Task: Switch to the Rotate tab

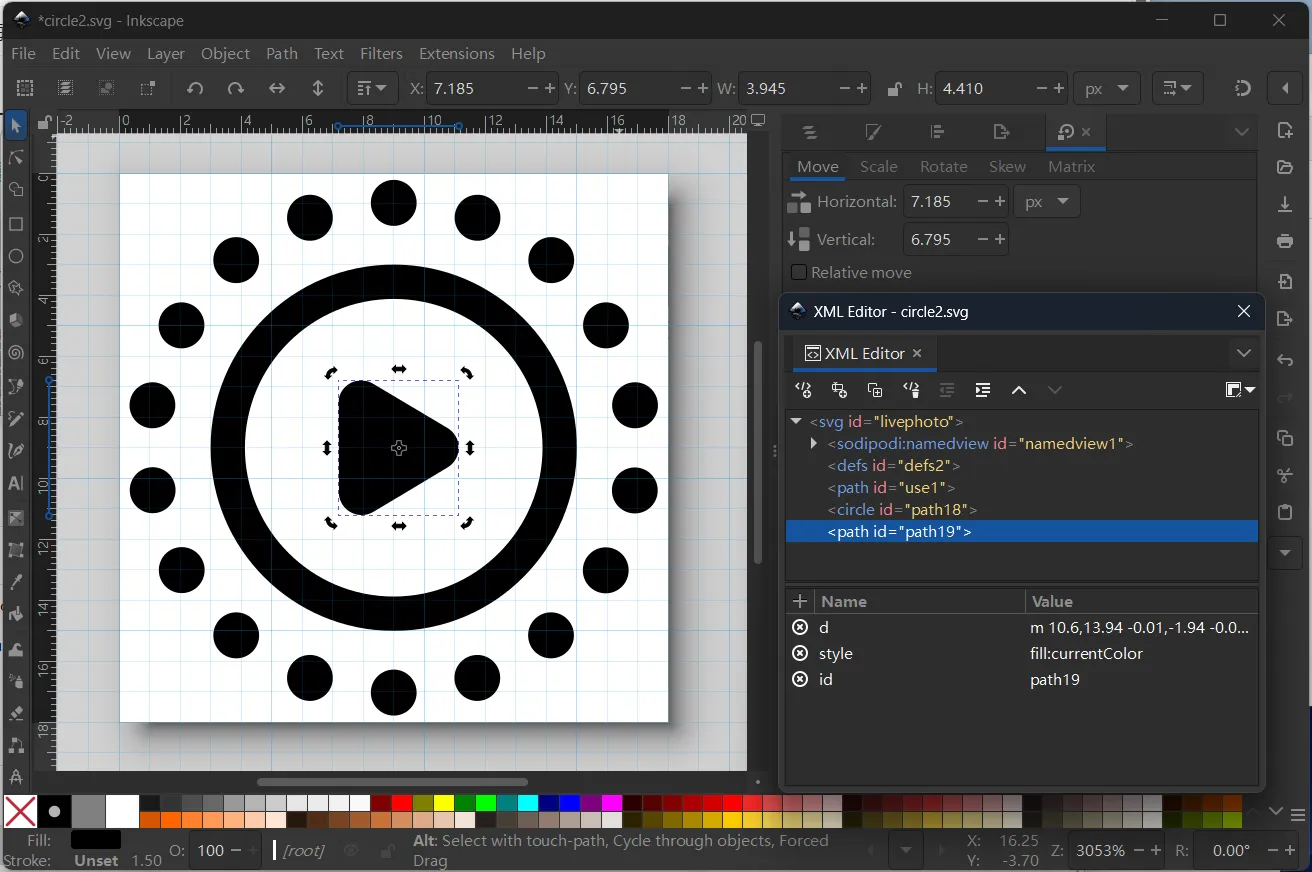Action: pos(944,167)
